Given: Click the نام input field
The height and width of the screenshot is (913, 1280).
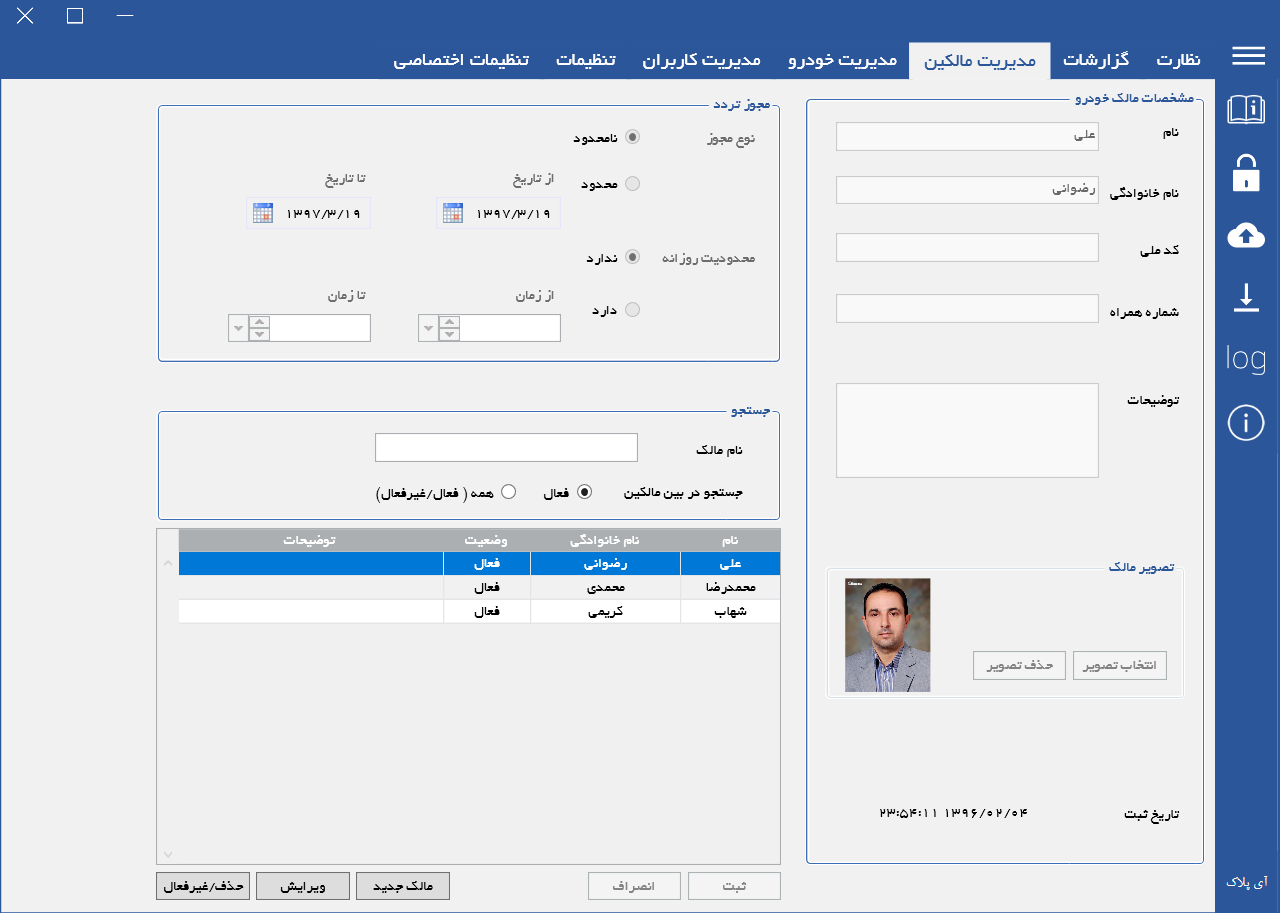Looking at the screenshot, I should [967, 136].
